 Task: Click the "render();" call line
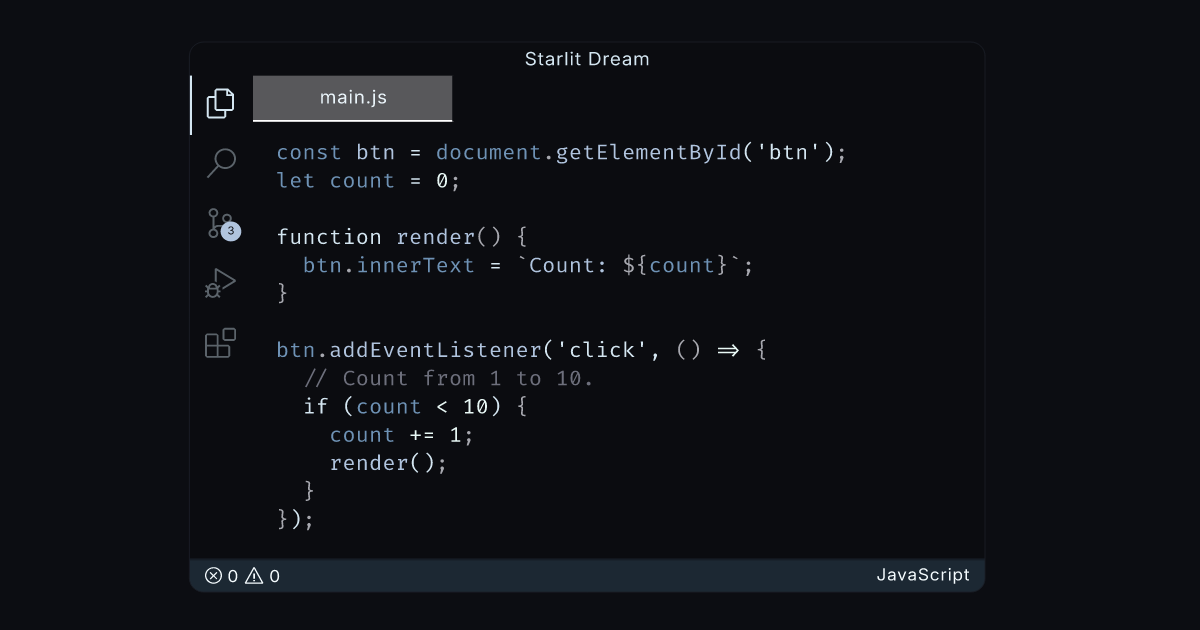pos(388,463)
